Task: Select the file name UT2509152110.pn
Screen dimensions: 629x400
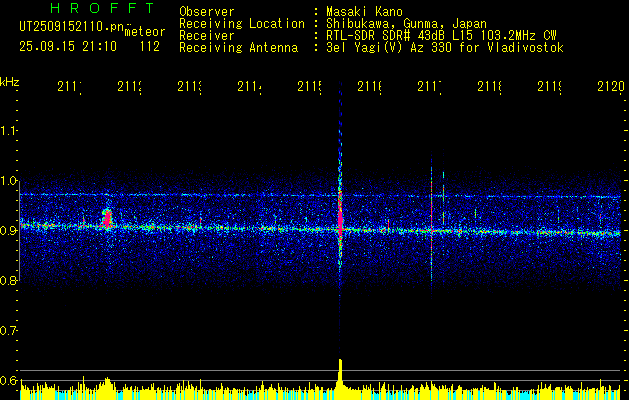Action: [72, 27]
